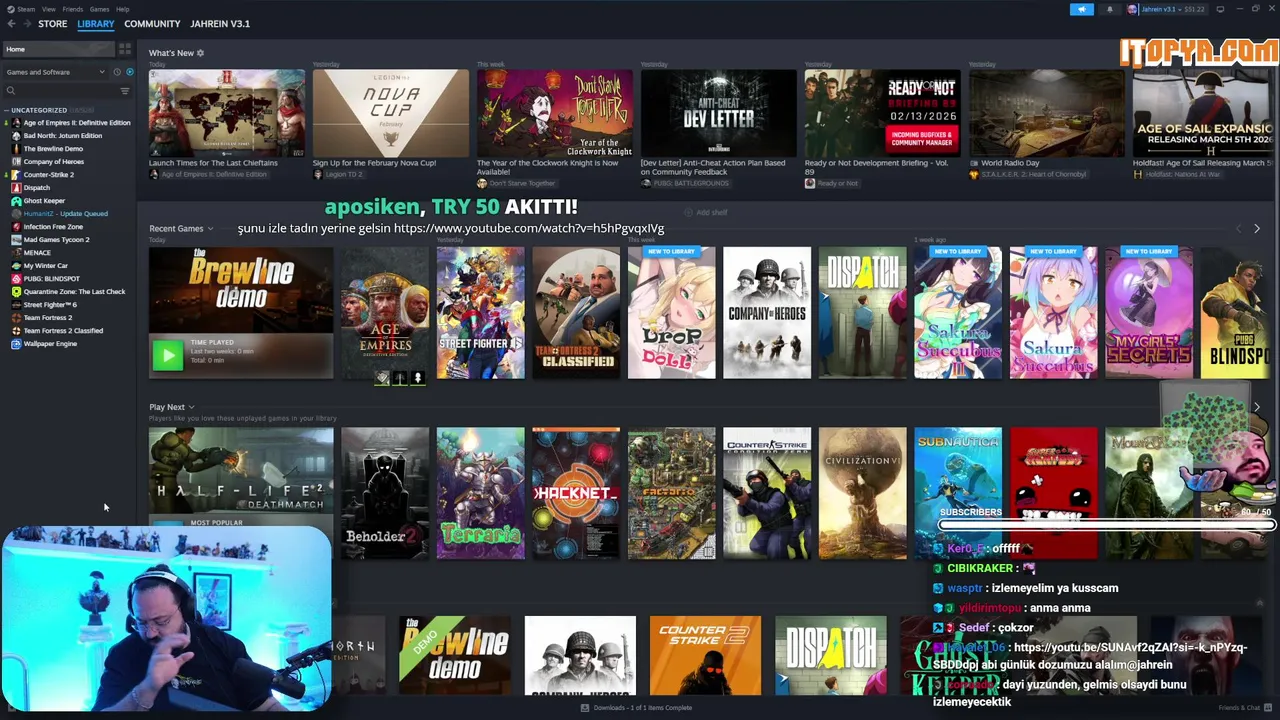Open the Games menu
The width and height of the screenshot is (1280, 720).
click(x=99, y=9)
